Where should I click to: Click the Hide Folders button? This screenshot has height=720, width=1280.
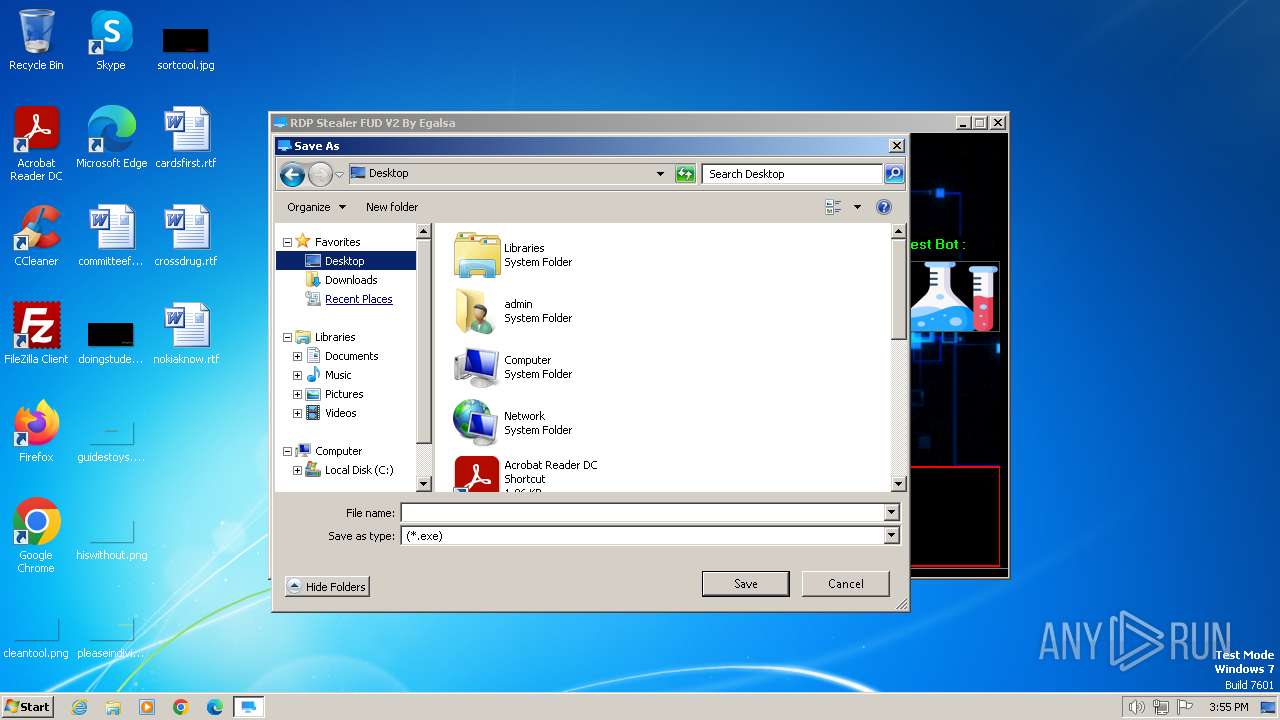pos(327,587)
